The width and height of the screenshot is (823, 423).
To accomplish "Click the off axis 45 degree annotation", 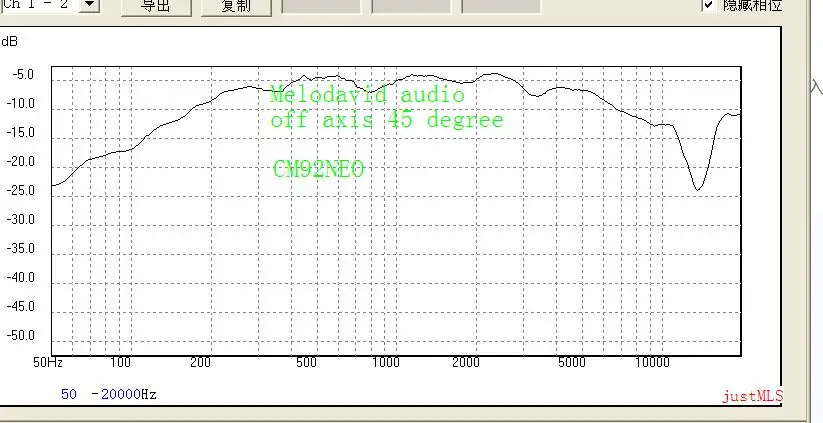I will pyautogui.click(x=387, y=120).
